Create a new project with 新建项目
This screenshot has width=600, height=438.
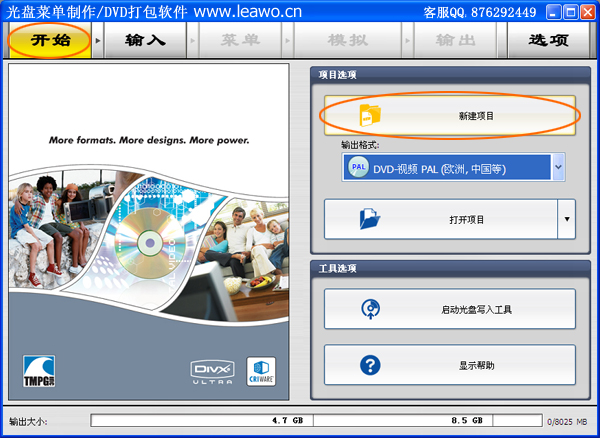pos(450,115)
